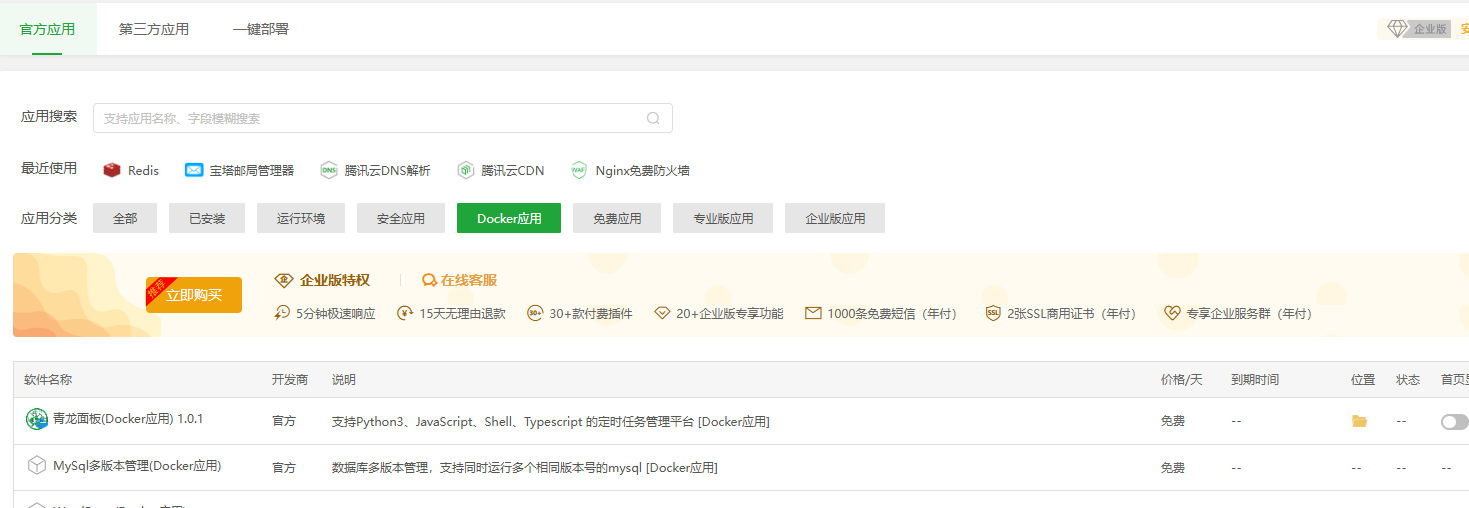
Task: Open 腾讯云DNS解析 icon
Action: [329, 170]
